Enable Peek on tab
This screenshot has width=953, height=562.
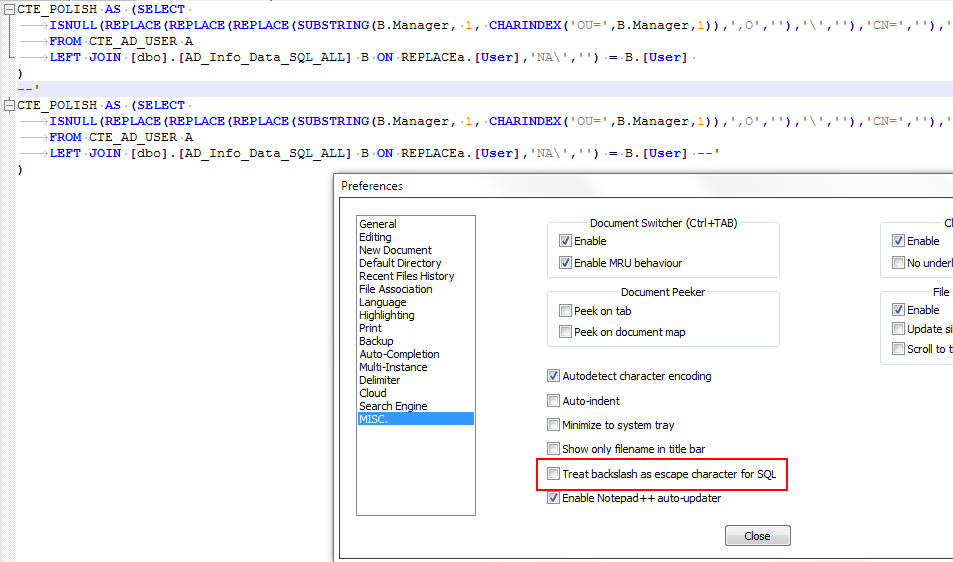(x=565, y=310)
